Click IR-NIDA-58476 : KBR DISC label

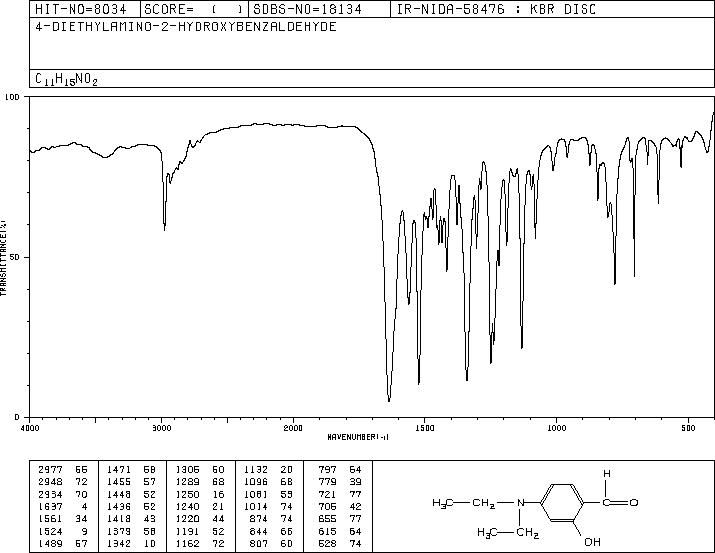click(x=497, y=9)
